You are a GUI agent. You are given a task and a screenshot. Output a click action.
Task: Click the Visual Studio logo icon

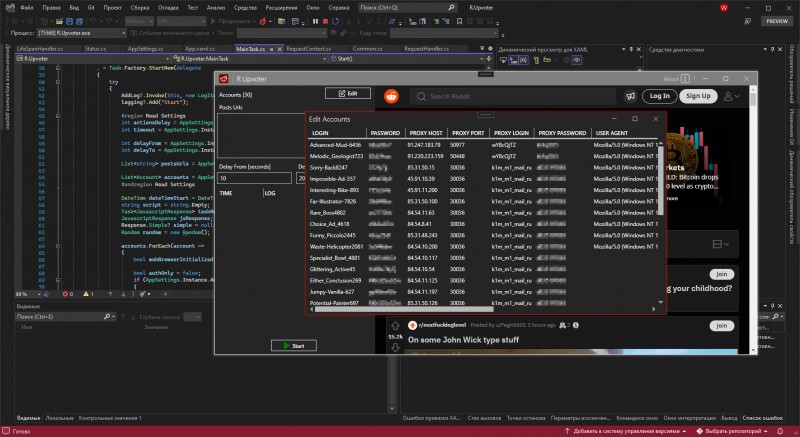tap(8, 8)
